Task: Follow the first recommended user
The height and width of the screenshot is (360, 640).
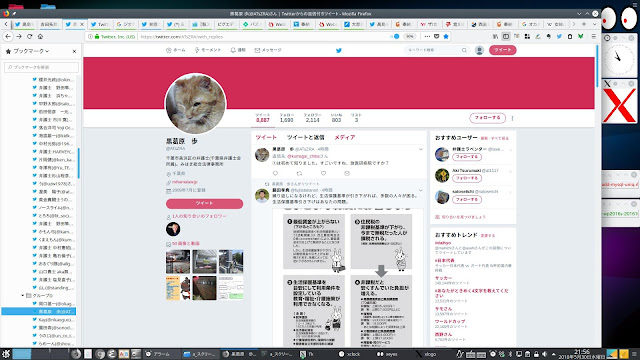Action: 467,157
